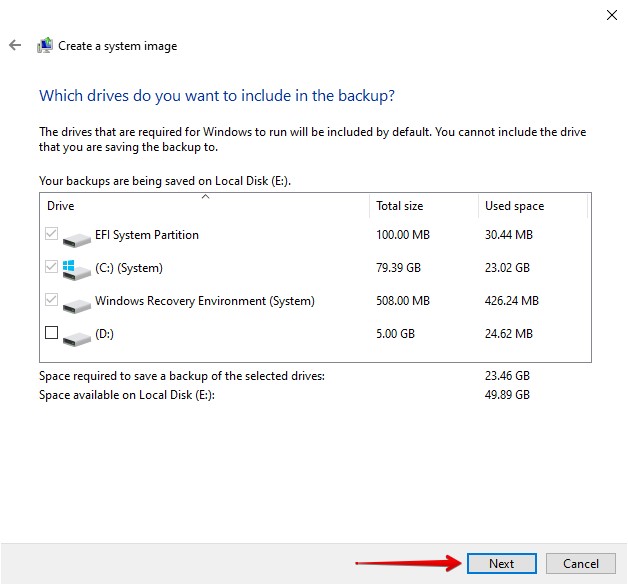This screenshot has width=628, height=584.
Task: Click the 23.46 GB required space value
Action: [507, 376]
